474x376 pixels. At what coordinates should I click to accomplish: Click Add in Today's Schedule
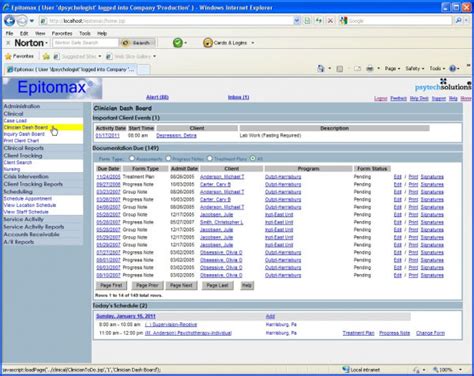coord(270,316)
